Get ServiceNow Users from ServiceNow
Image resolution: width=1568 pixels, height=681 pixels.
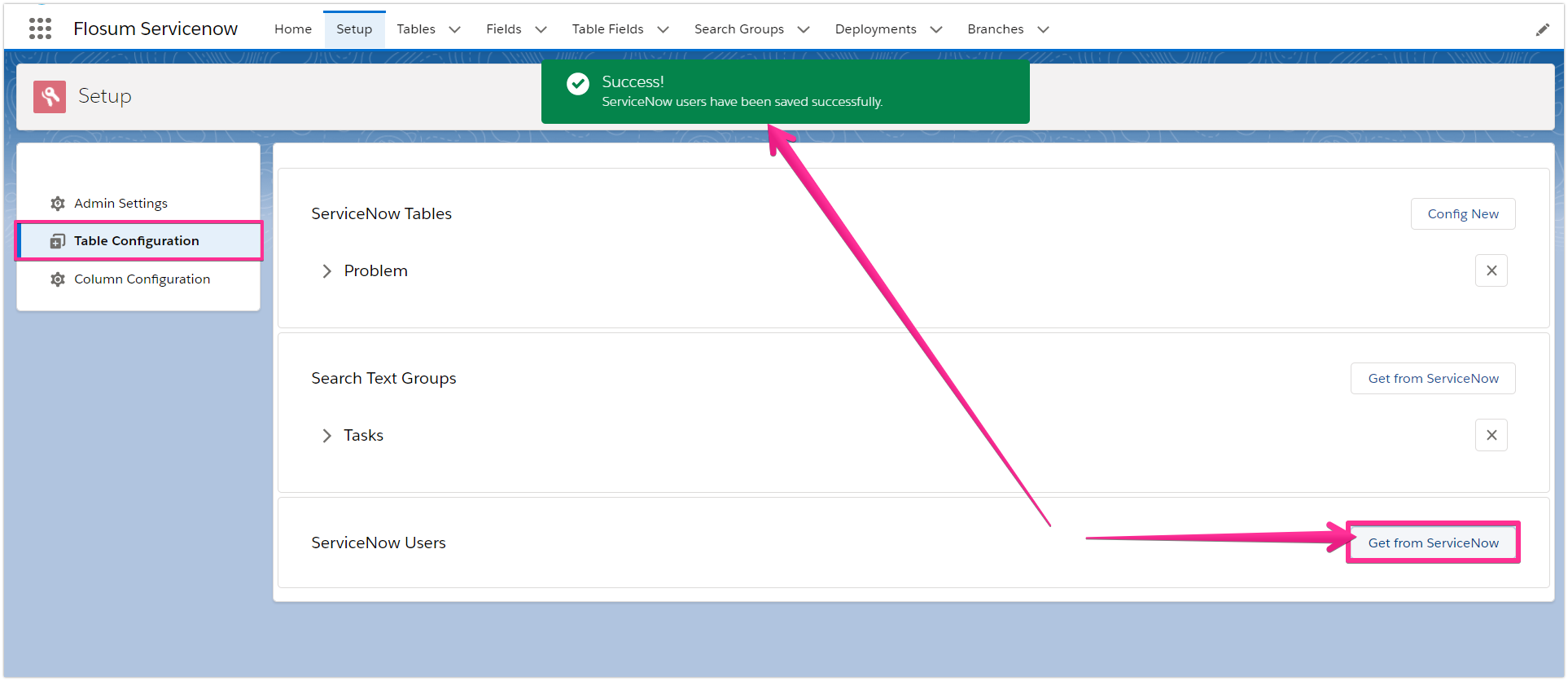pyautogui.click(x=1433, y=543)
